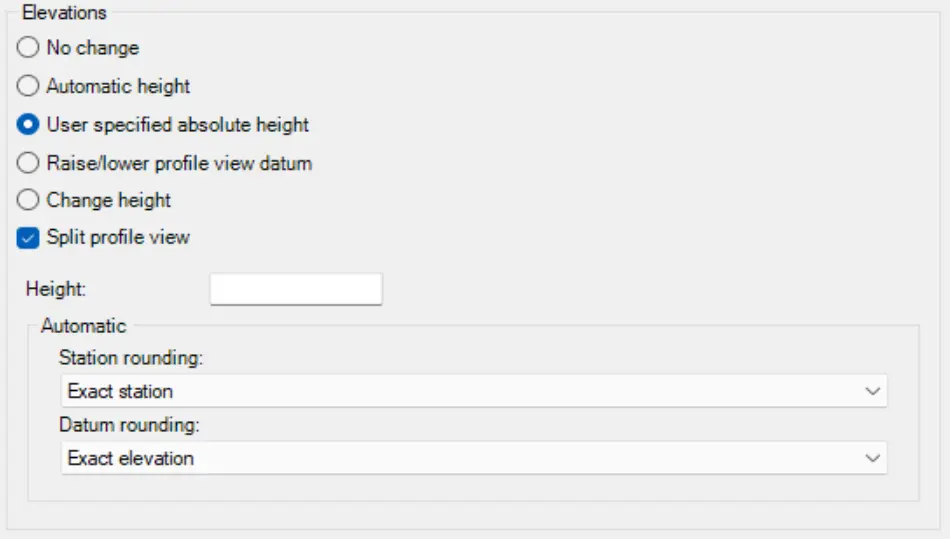Image resolution: width=950 pixels, height=539 pixels.
Task: Uncheck the Split profile view checkbox
Action: 29,238
